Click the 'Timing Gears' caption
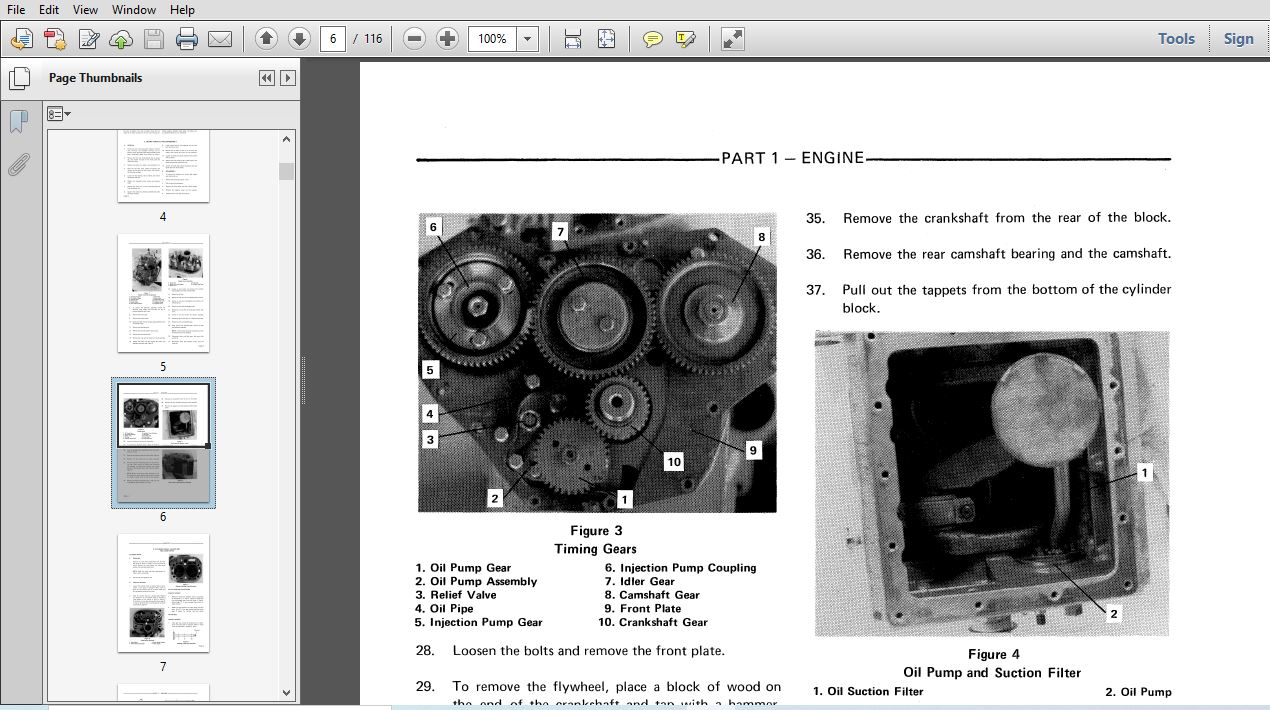The height and width of the screenshot is (710, 1270). point(595,549)
